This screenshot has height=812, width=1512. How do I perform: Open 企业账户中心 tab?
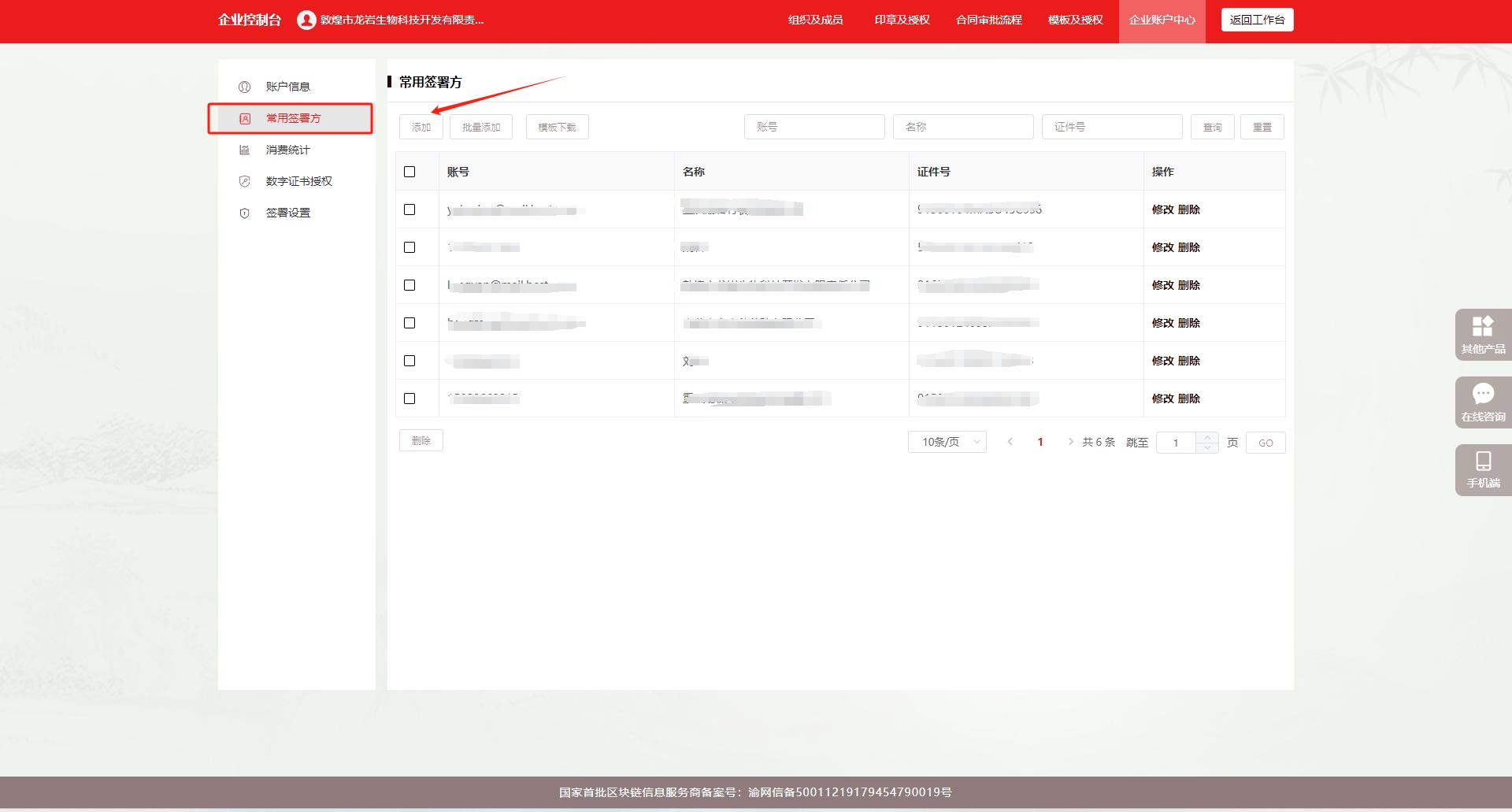[x=1162, y=21]
